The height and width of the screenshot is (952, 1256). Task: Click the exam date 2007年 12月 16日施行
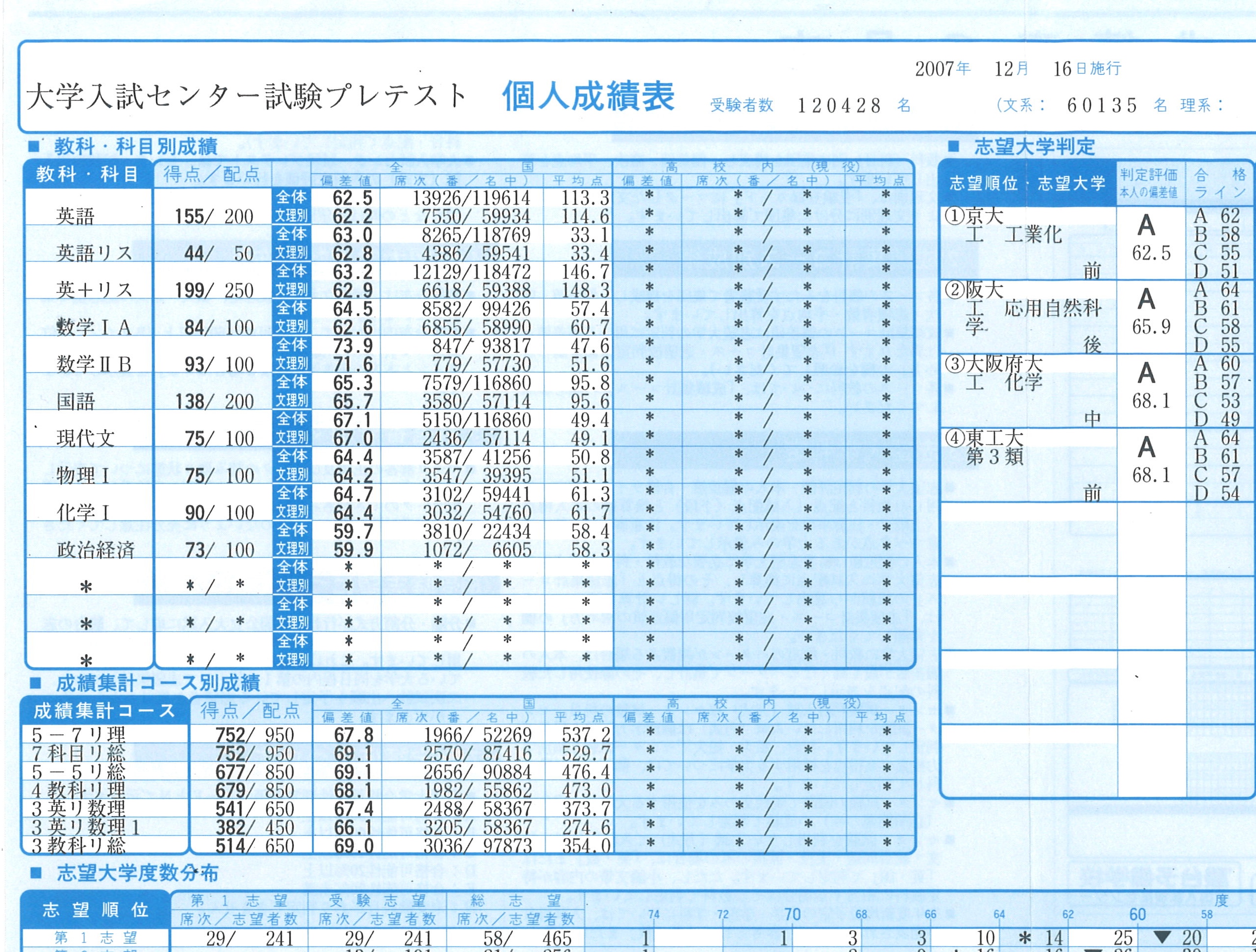pos(1018,69)
